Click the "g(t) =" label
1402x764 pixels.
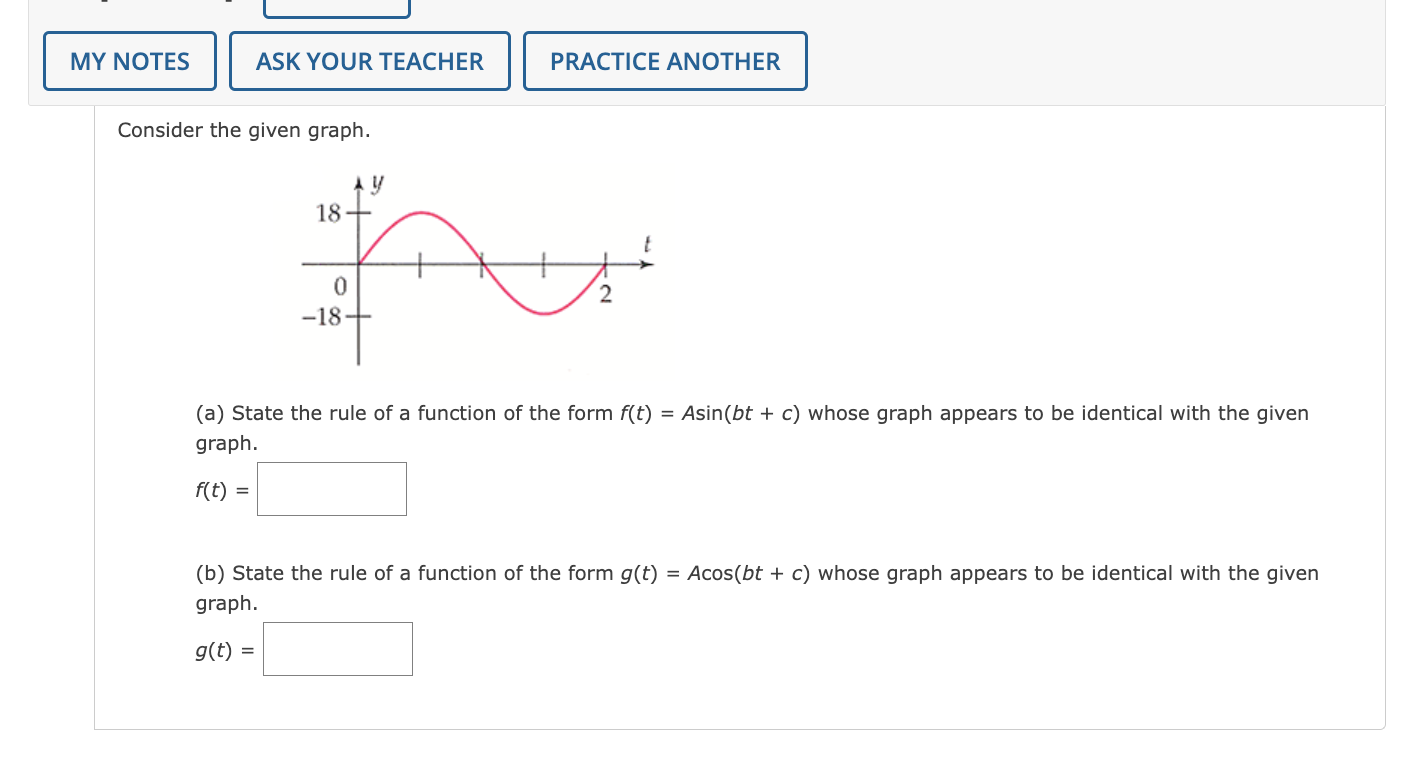click(222, 650)
